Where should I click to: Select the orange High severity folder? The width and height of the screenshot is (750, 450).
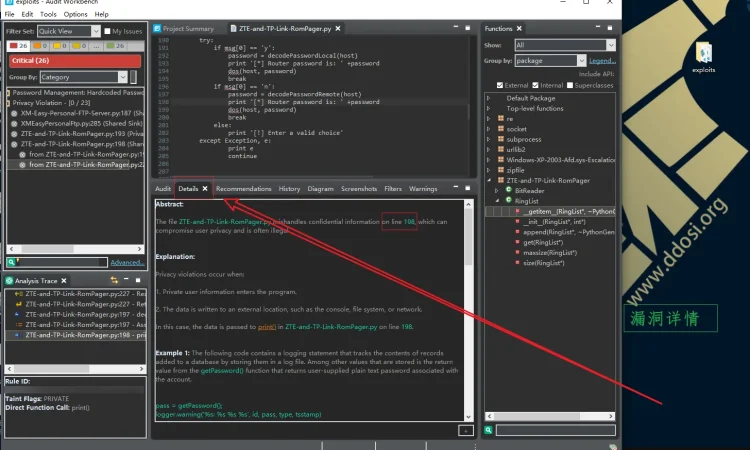(x=41, y=46)
